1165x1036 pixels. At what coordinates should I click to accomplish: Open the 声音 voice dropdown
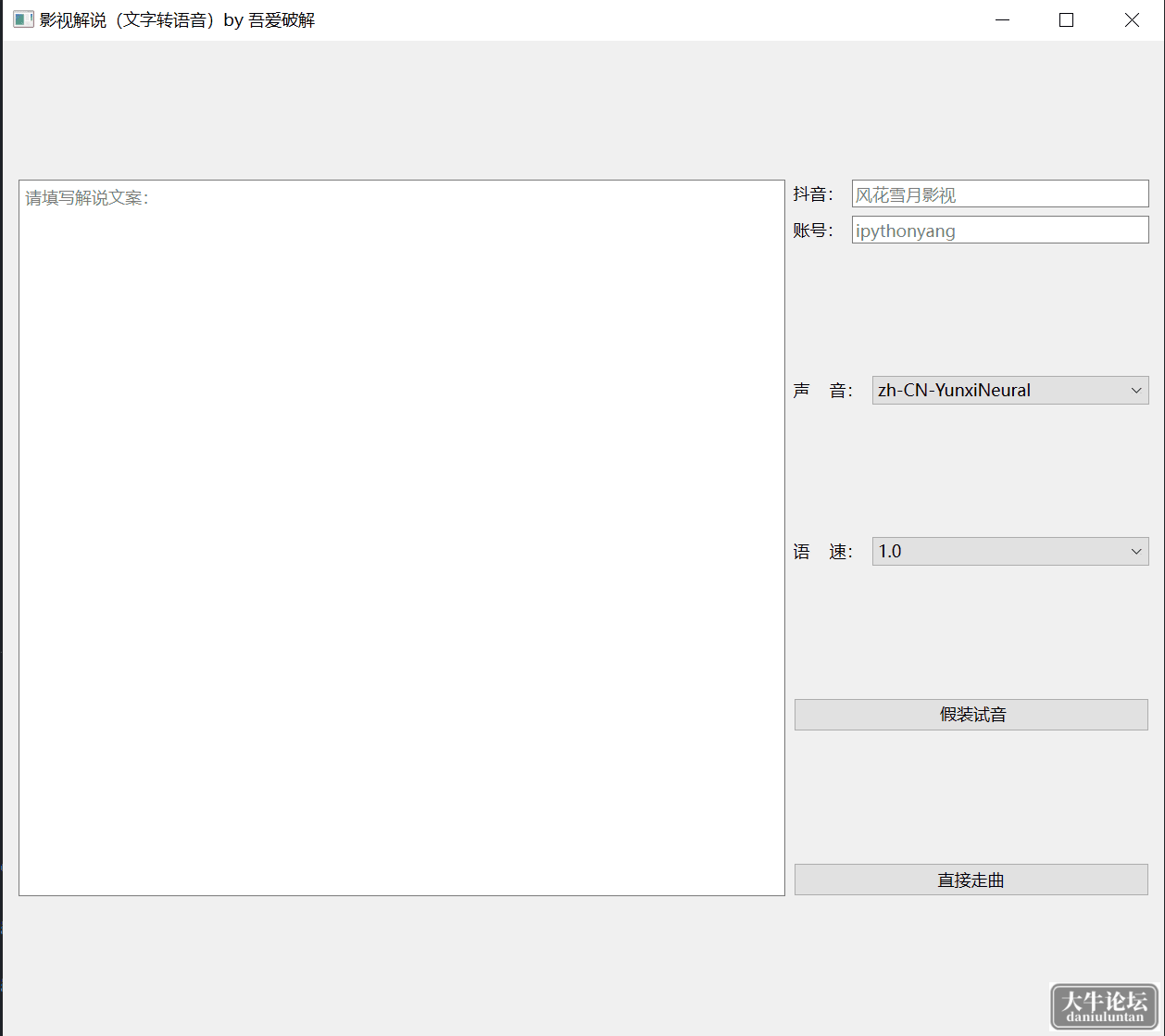click(1010, 391)
